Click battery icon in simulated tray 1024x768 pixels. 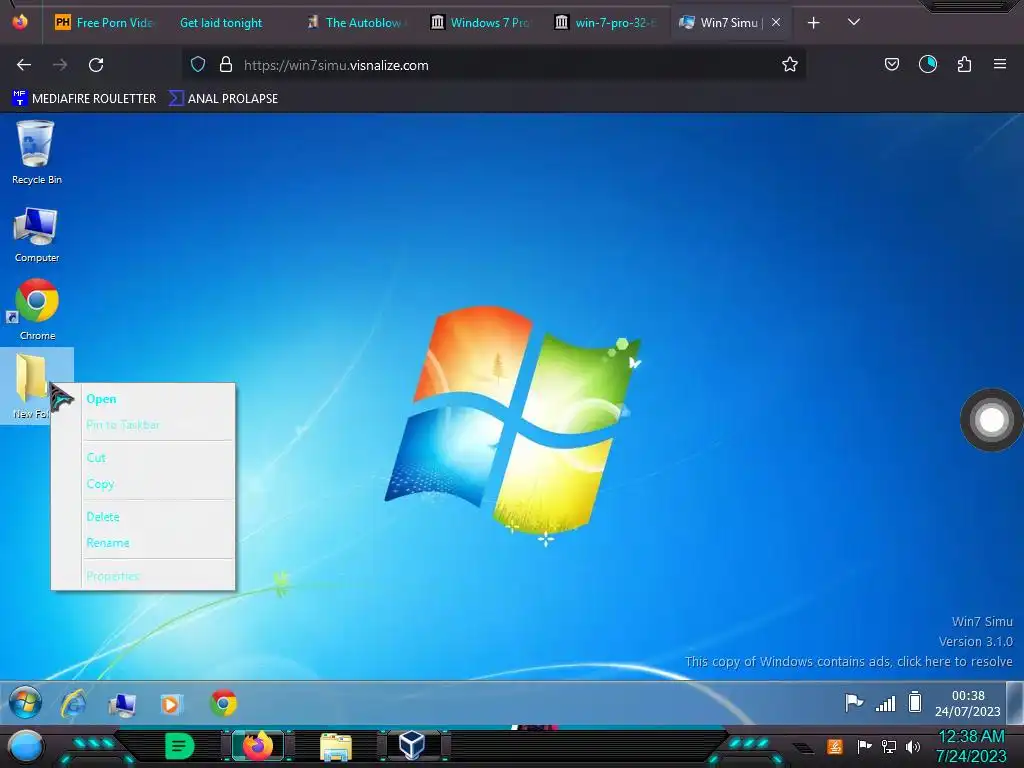coord(915,702)
